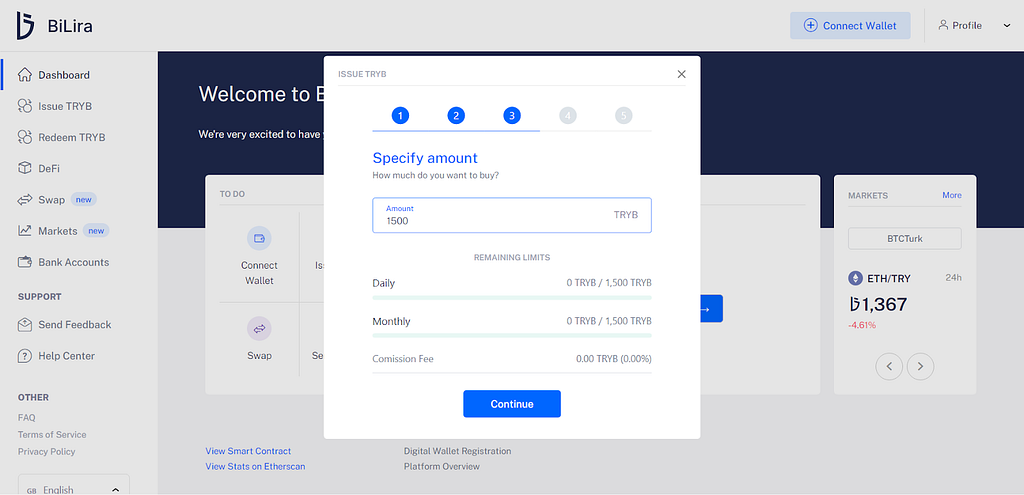Image resolution: width=1024 pixels, height=495 pixels.
Task: Click the Monthly limit progress bar
Action: click(512, 336)
